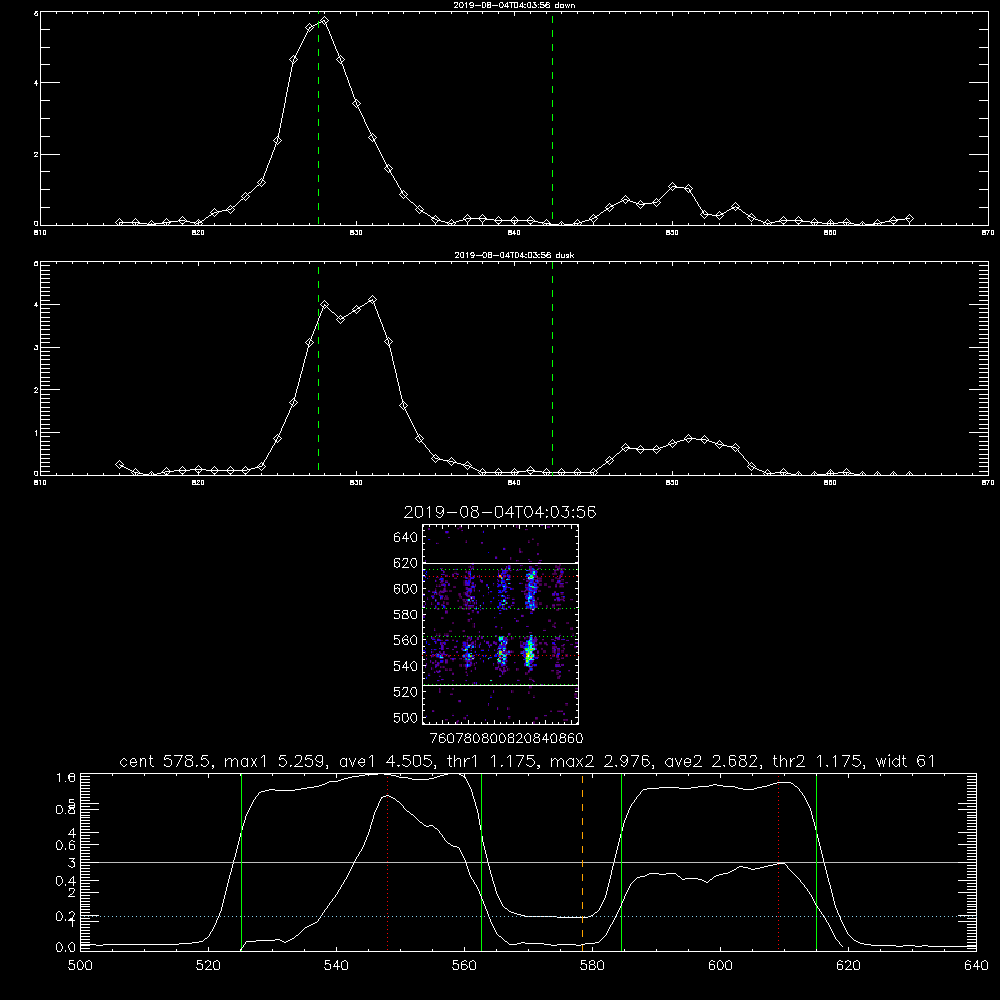Click x-axis label 620 of bottom profile plot

[848, 966]
